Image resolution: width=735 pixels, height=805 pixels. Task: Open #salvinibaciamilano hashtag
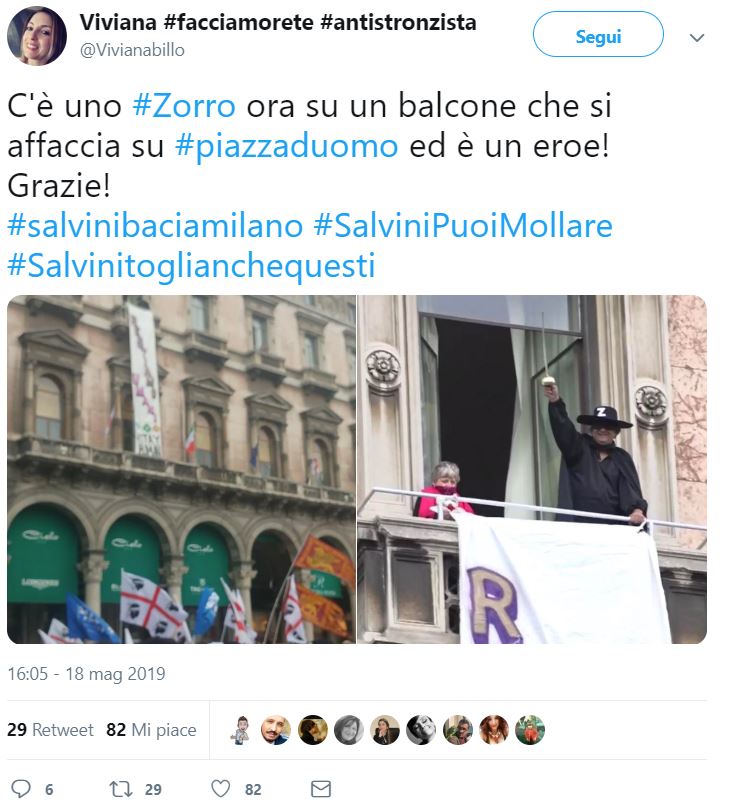pyautogui.click(x=155, y=226)
